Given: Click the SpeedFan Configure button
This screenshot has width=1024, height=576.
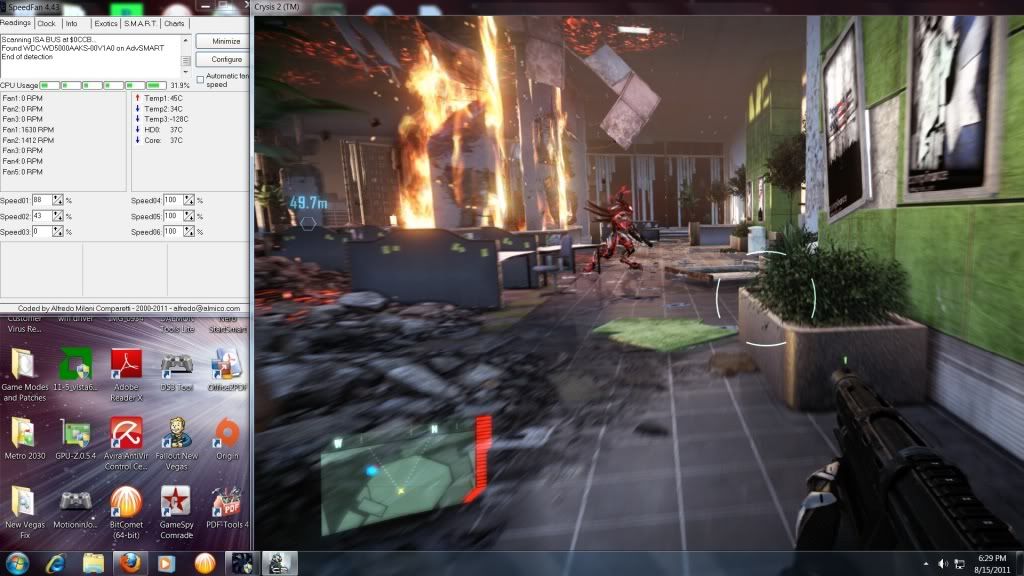Looking at the screenshot, I should point(222,59).
